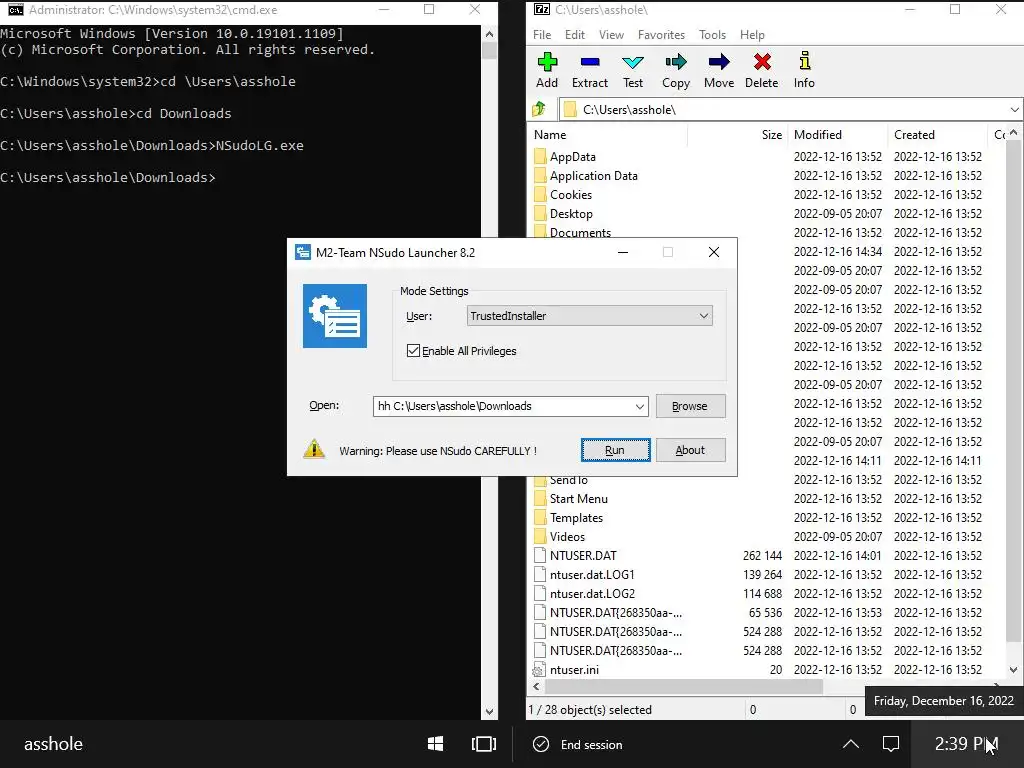Image resolution: width=1024 pixels, height=768 pixels.
Task: Click the Move toolbar icon
Action: [719, 63]
